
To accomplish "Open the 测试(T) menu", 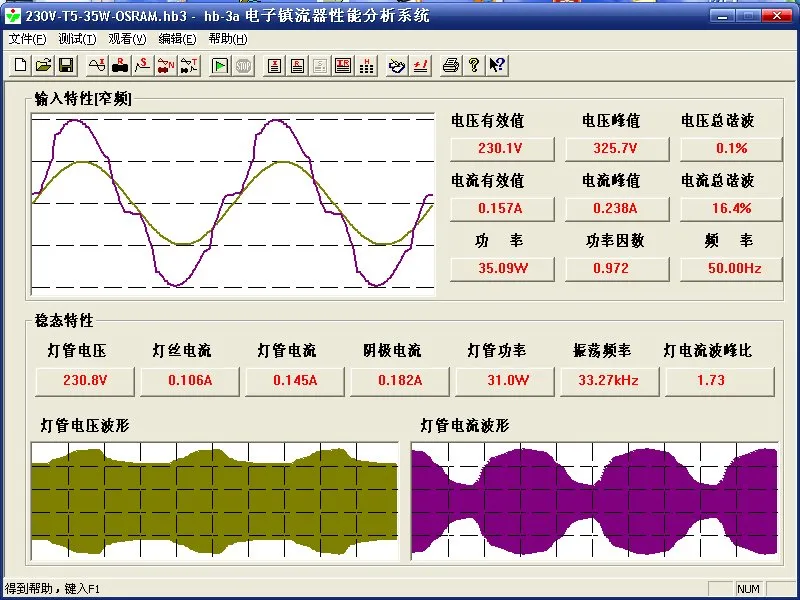I will pos(77,39).
